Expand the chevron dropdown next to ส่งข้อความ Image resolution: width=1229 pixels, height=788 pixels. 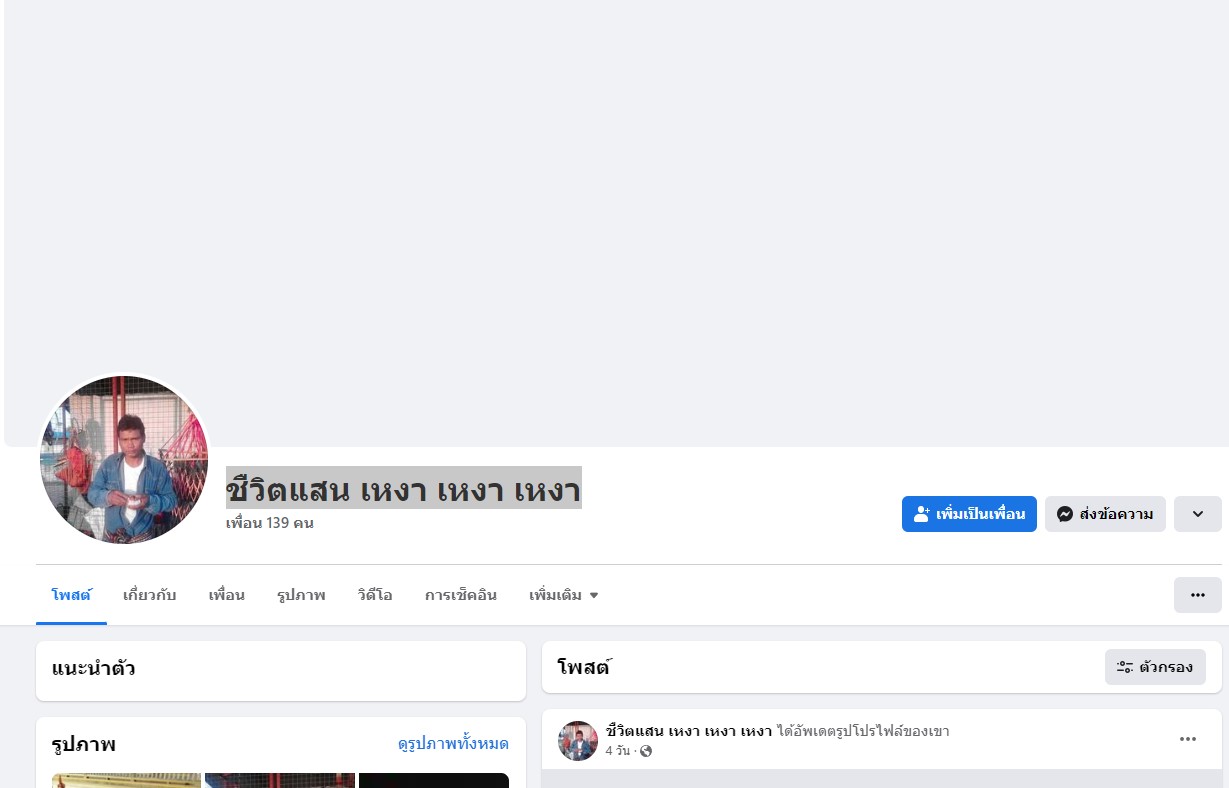pos(1197,514)
